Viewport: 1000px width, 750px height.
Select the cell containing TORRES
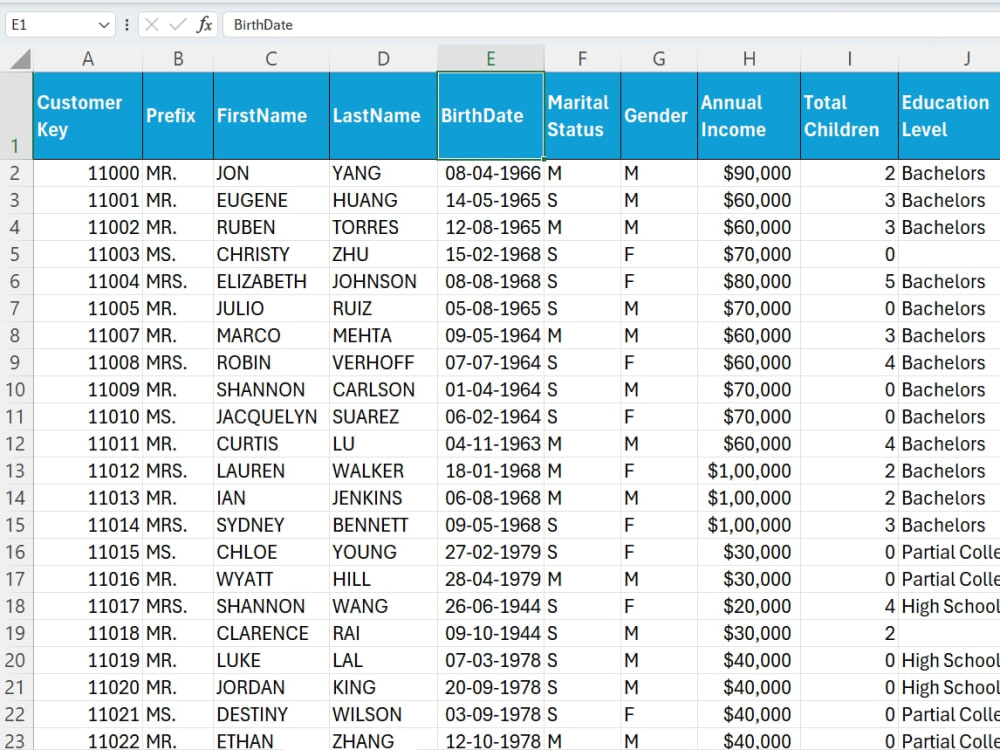pyautogui.click(x=383, y=227)
